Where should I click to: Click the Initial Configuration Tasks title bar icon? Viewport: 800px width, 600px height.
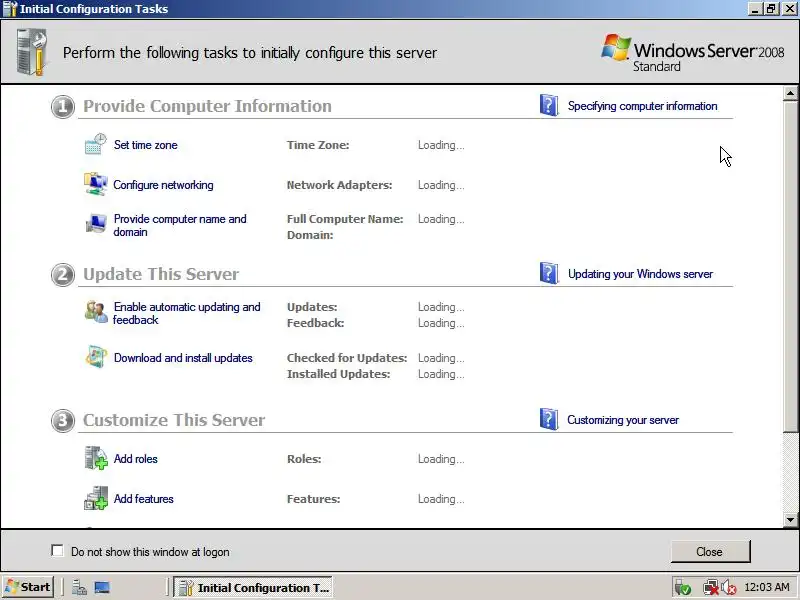pyautogui.click(x=10, y=9)
